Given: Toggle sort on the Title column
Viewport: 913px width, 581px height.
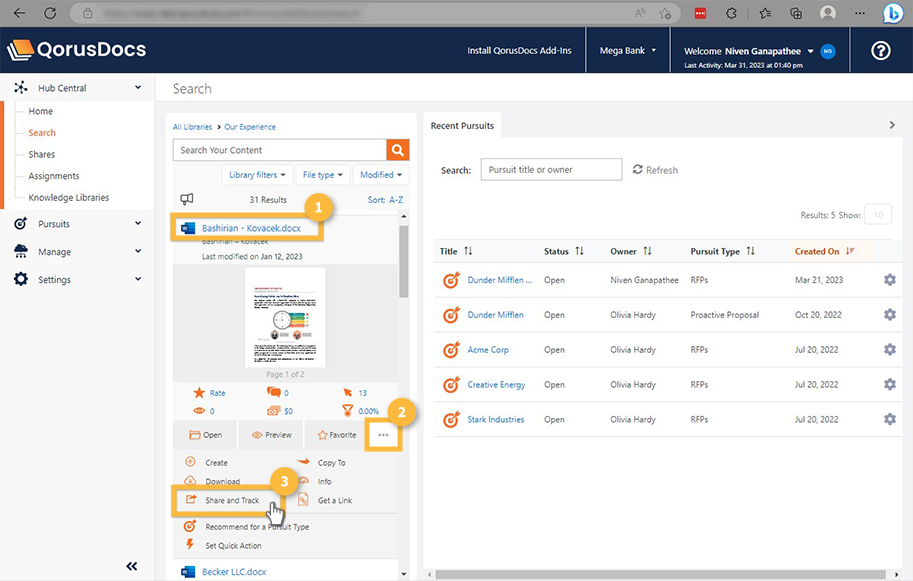Looking at the screenshot, I should [468, 252].
